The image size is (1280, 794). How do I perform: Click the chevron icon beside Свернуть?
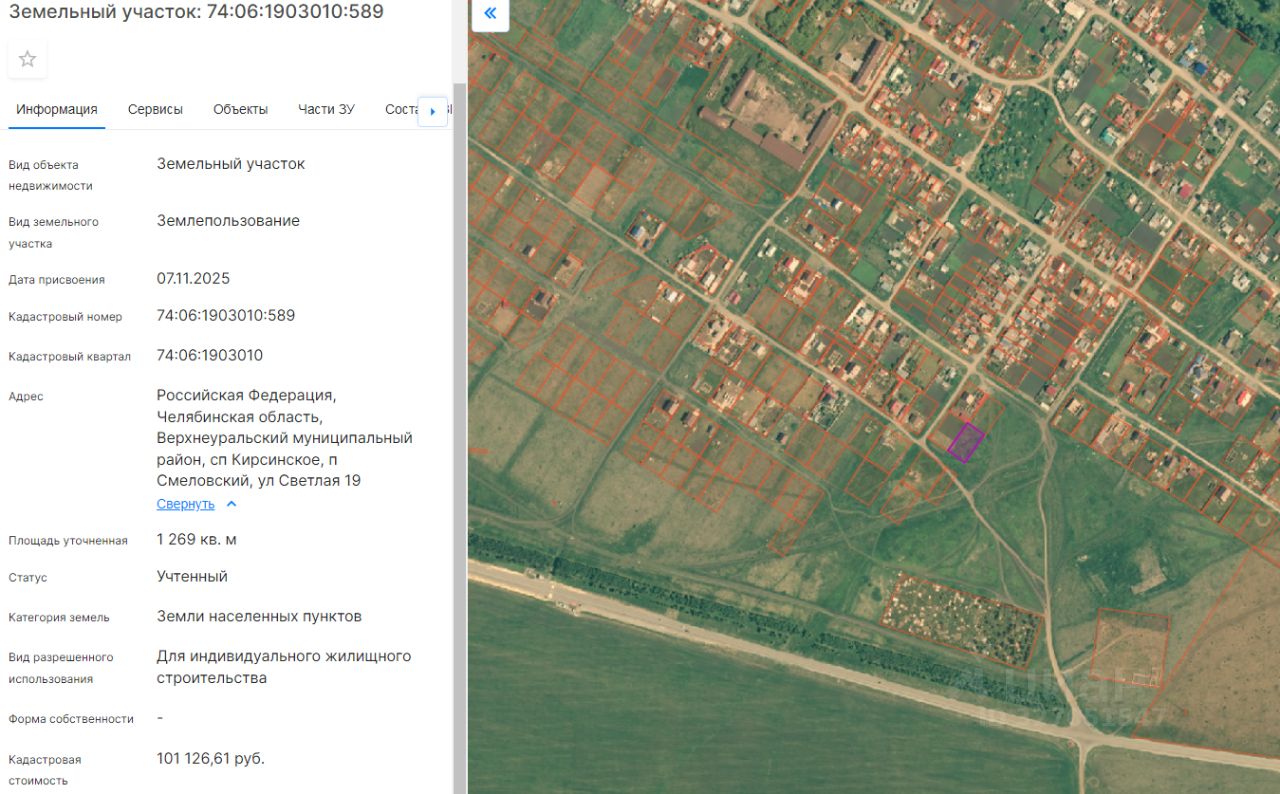[x=232, y=504]
